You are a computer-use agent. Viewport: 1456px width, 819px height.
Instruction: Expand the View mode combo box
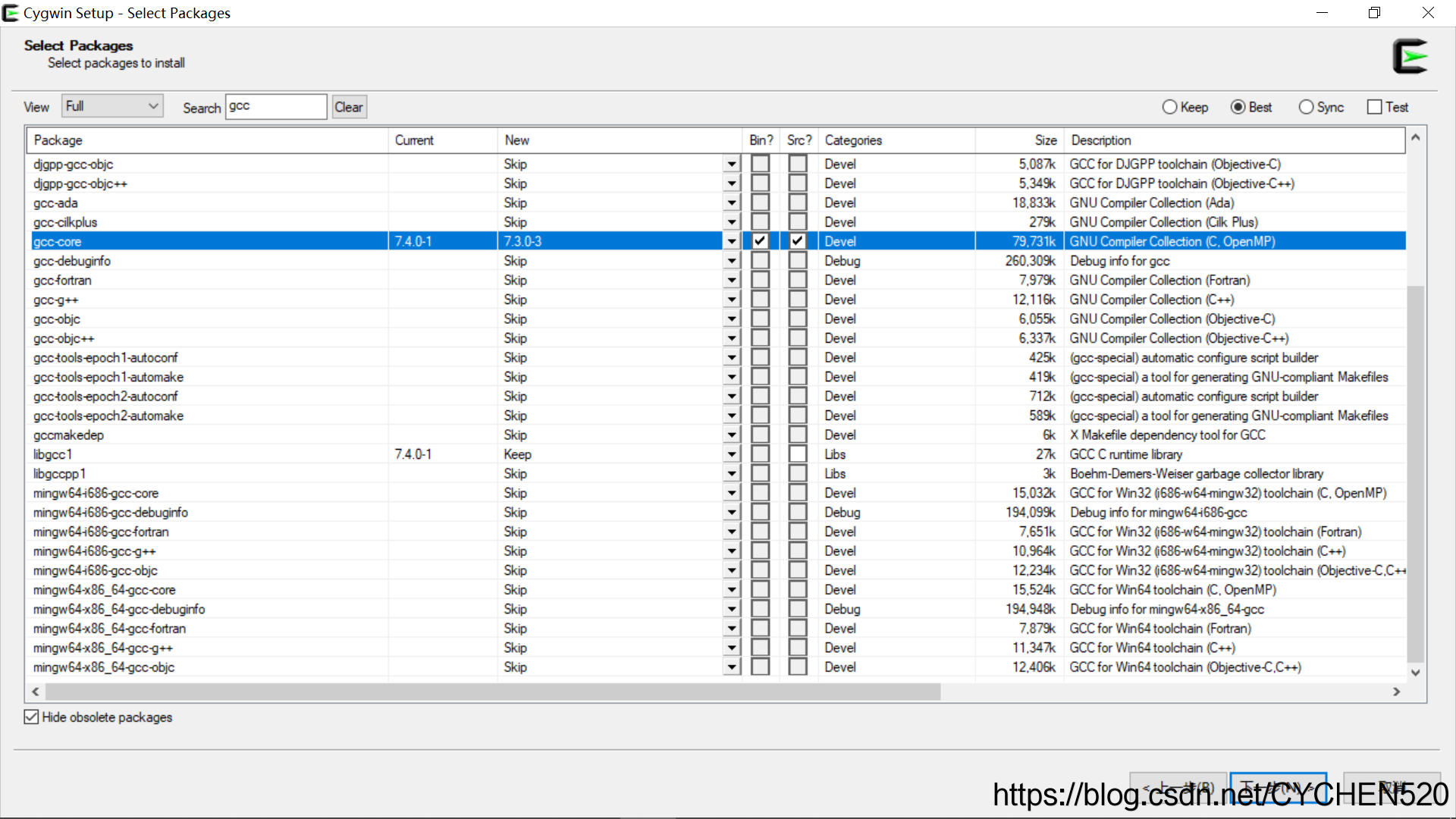coord(112,106)
